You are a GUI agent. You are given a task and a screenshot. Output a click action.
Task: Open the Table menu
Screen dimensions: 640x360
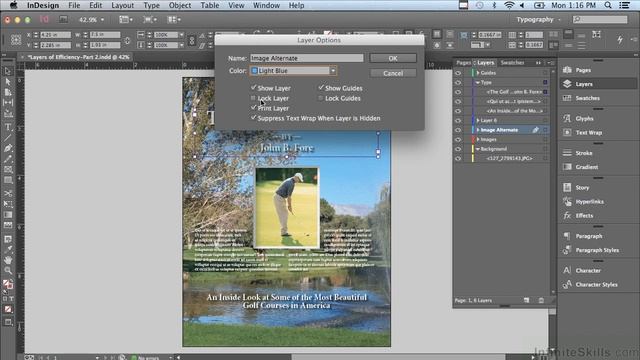click(209, 5)
